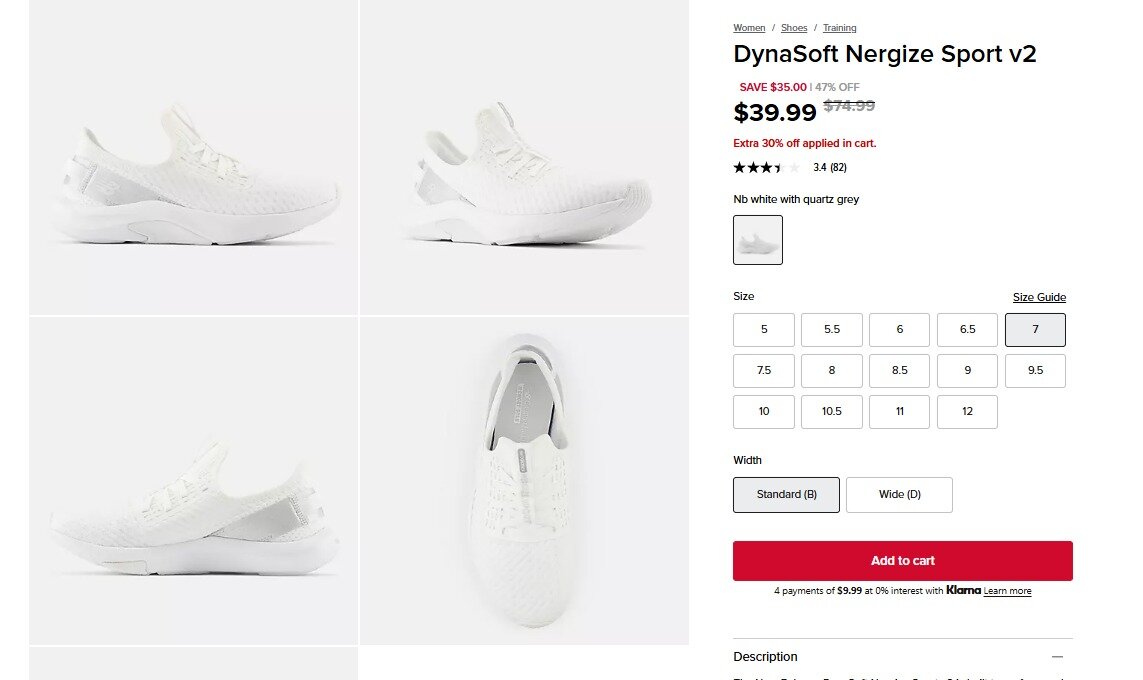Click Add to cart button
Screen dimensions: 1143x680
point(902,561)
